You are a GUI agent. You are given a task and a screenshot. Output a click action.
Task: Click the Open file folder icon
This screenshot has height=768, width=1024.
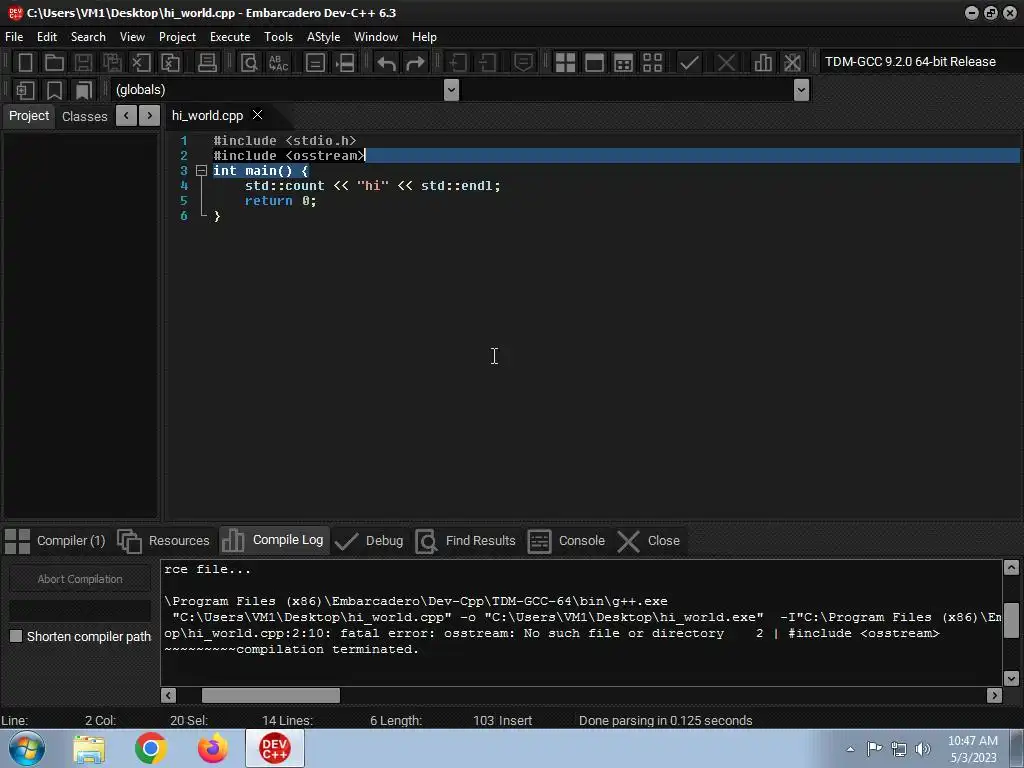tap(54, 63)
